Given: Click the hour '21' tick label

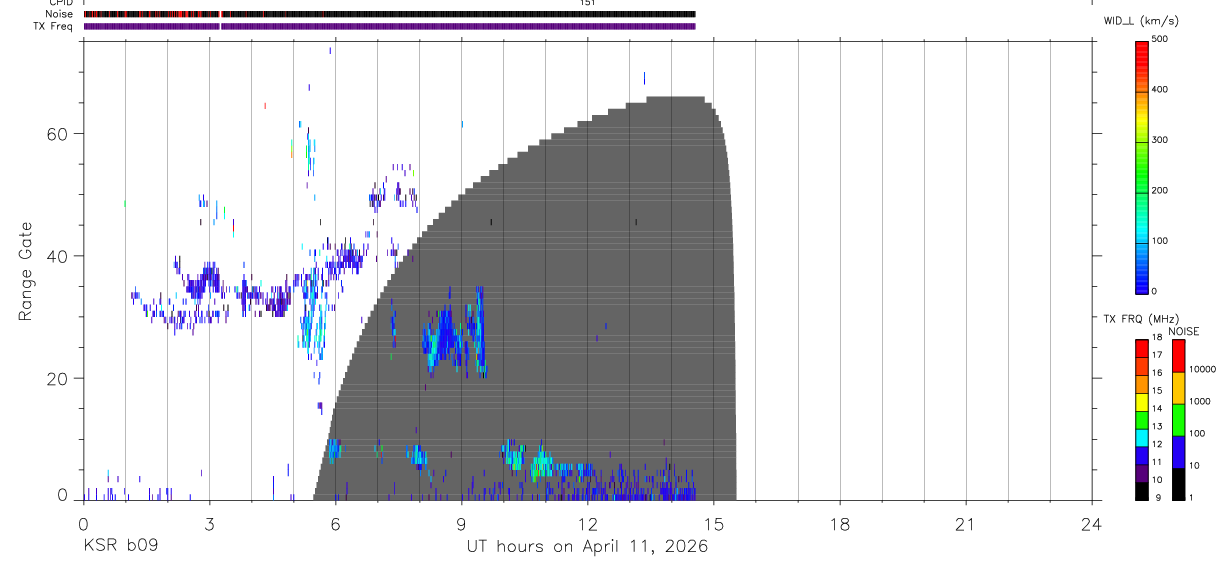Looking at the screenshot, I should click(965, 524).
